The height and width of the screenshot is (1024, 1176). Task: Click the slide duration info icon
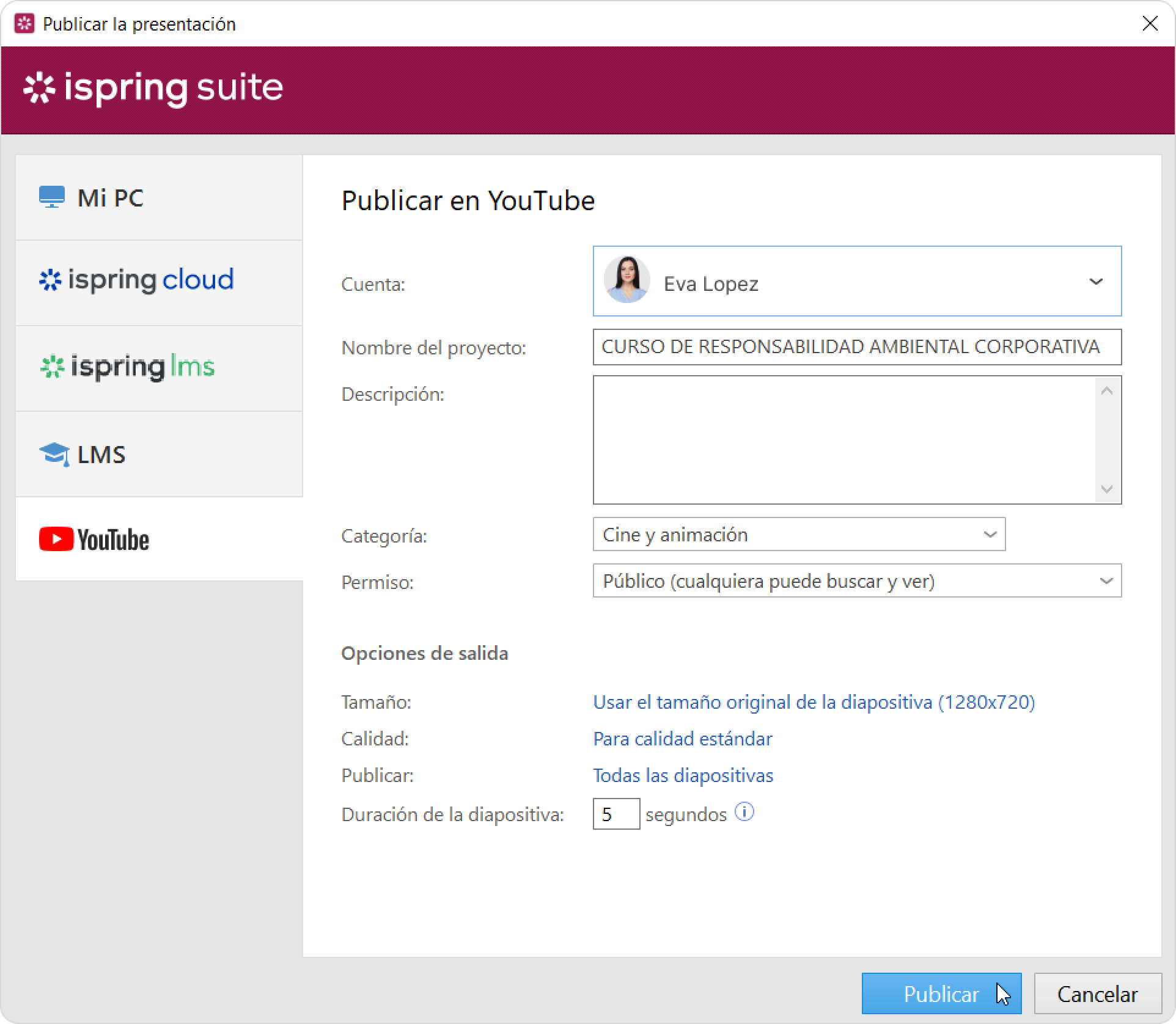point(744,813)
